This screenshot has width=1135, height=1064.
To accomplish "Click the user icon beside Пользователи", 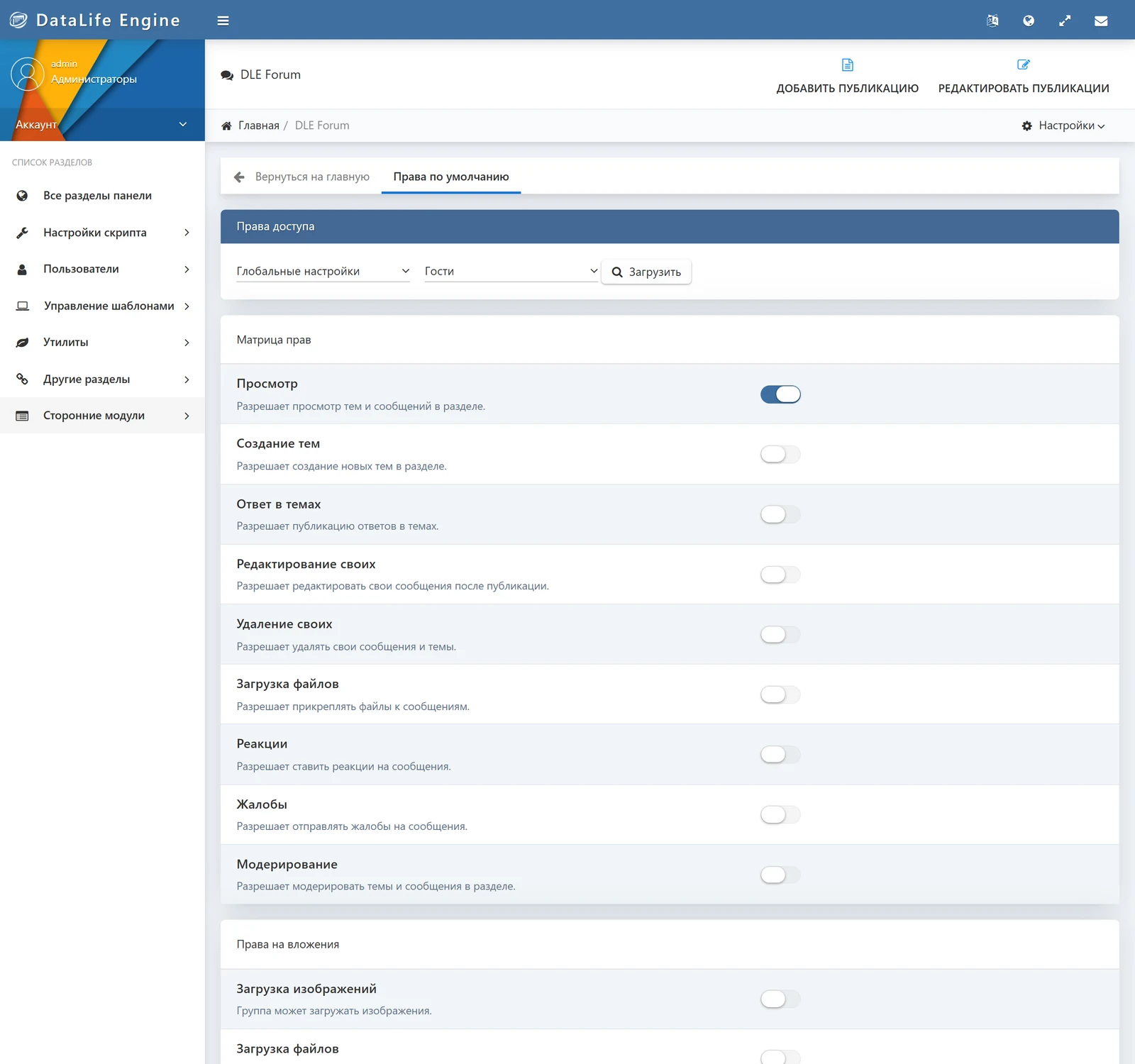I will point(22,270).
